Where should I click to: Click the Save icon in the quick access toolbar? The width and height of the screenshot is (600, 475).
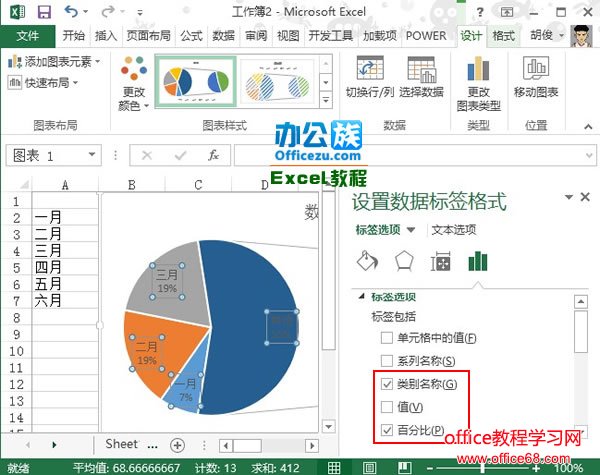tap(44, 12)
